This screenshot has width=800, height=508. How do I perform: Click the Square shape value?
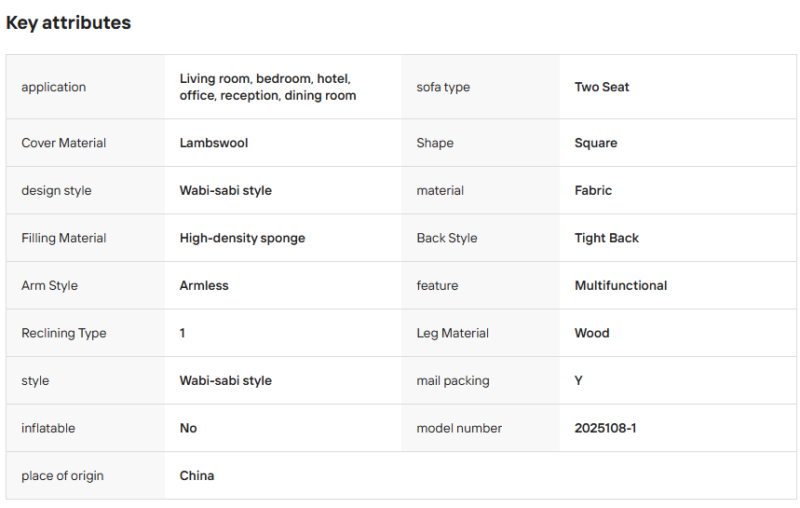point(596,143)
